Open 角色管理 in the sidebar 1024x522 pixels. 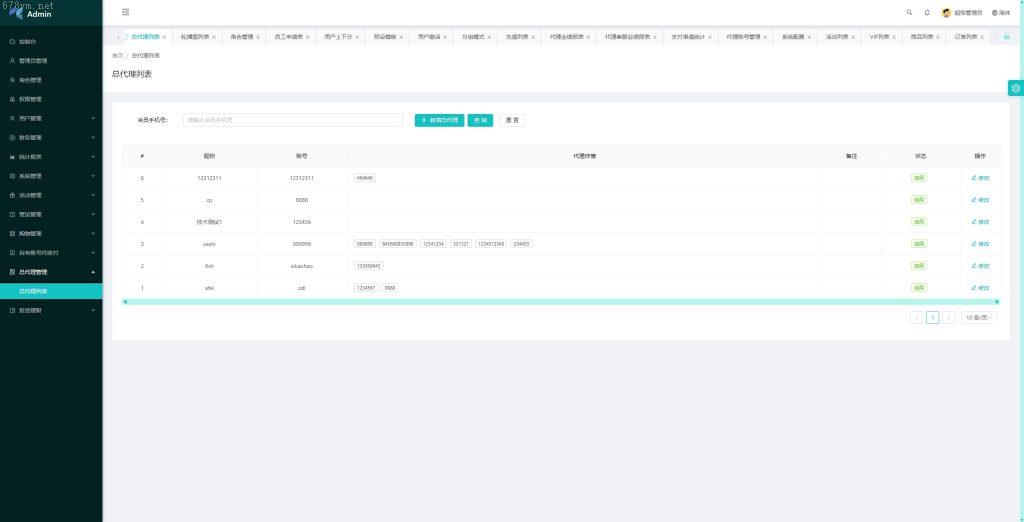coord(51,80)
